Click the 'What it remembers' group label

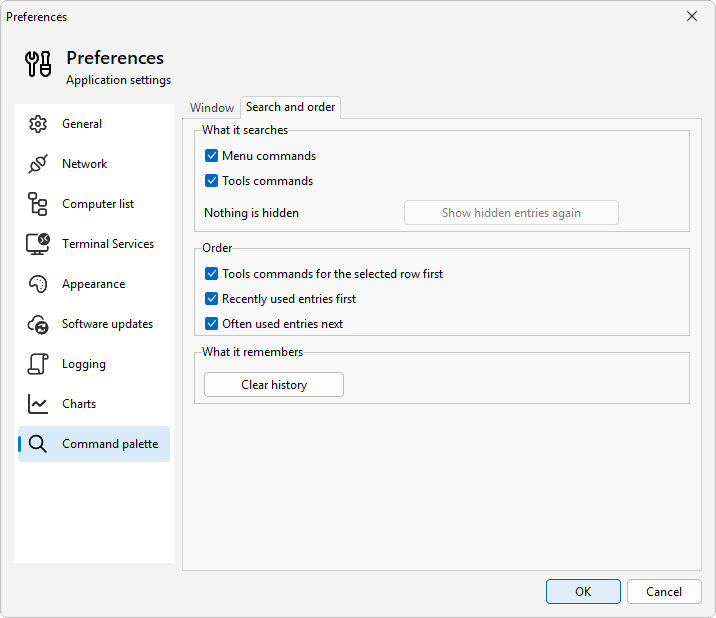[253, 352]
